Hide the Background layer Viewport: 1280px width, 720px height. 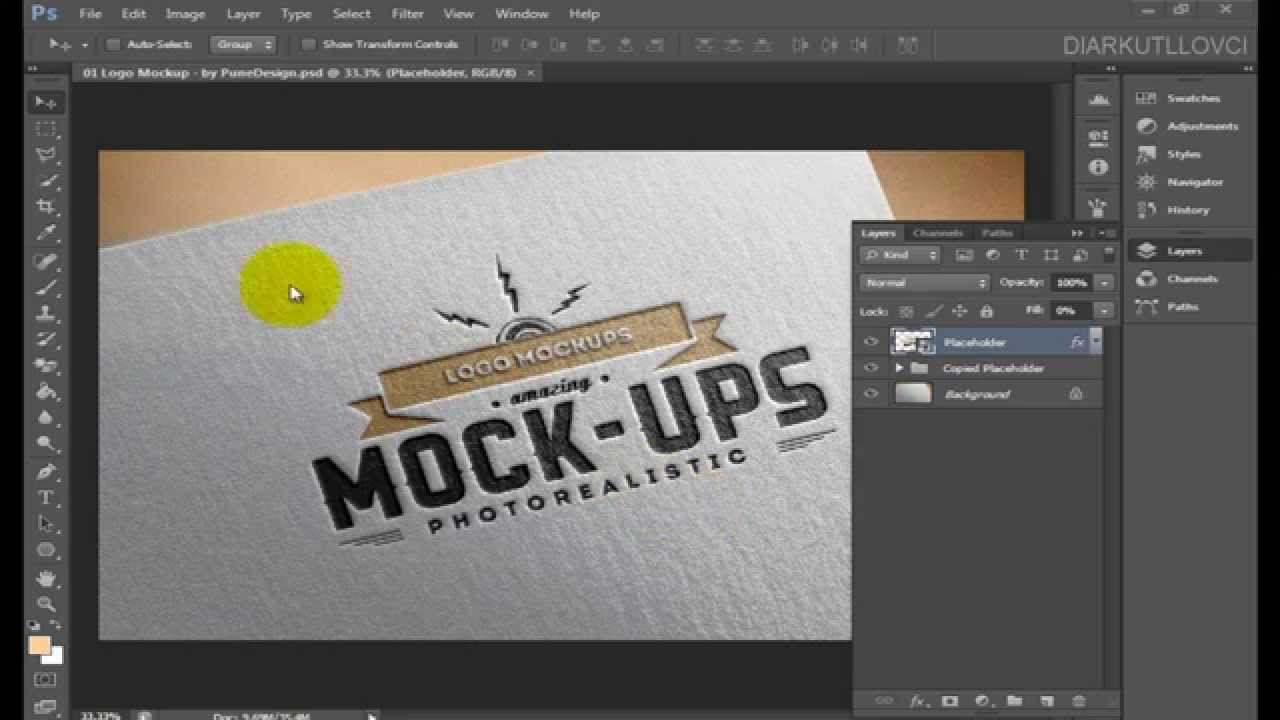[x=871, y=394]
